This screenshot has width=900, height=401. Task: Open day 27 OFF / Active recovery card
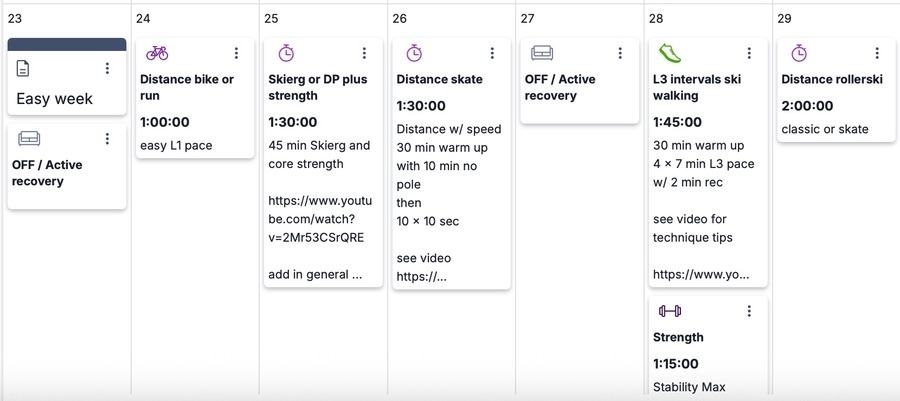click(x=580, y=80)
